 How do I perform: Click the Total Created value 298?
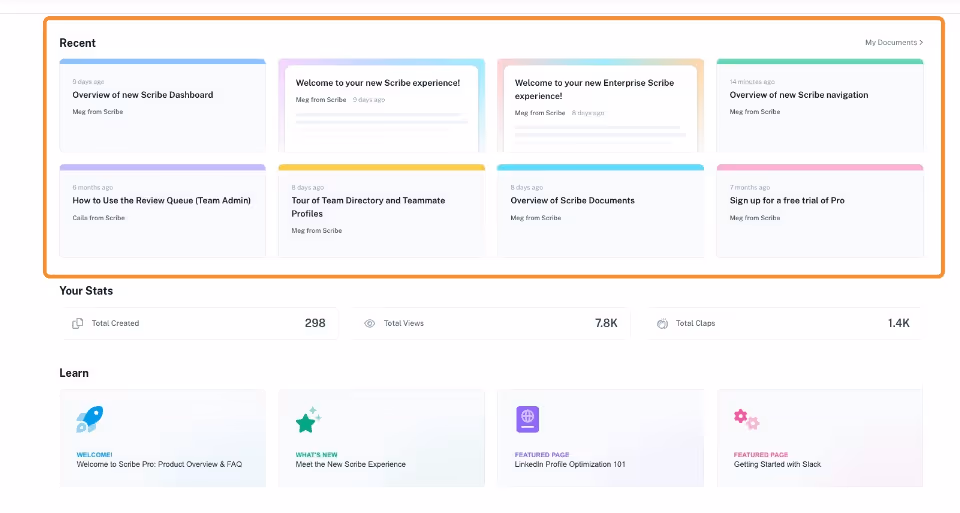point(315,323)
